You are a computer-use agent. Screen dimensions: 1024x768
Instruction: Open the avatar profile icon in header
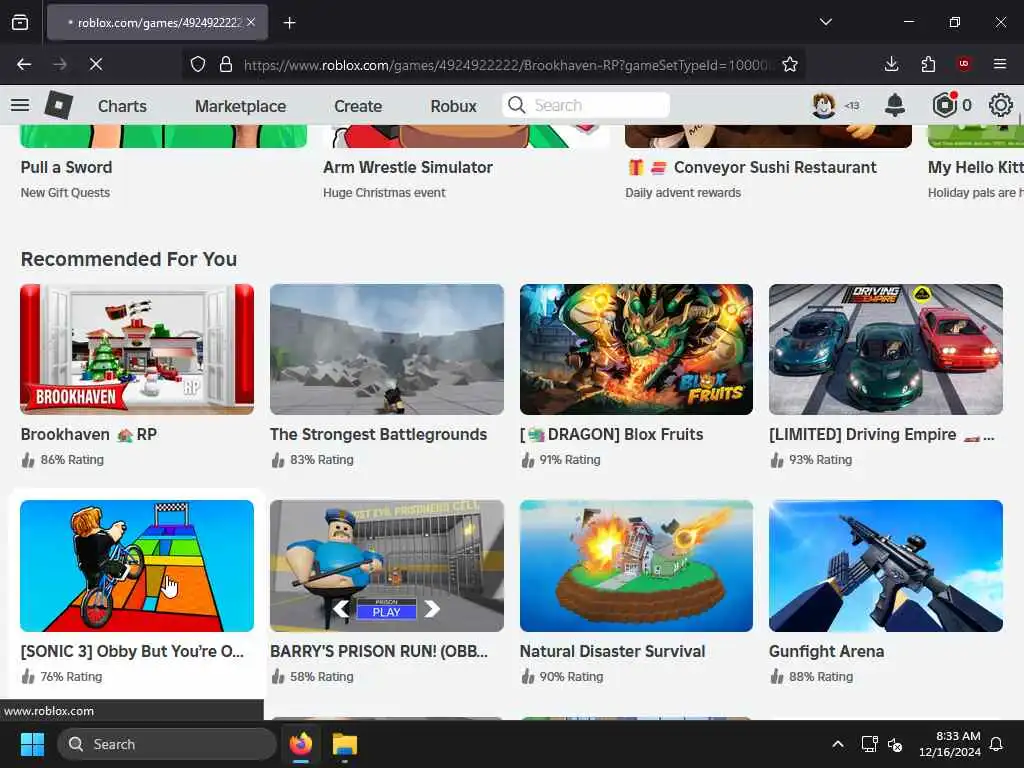click(x=824, y=105)
